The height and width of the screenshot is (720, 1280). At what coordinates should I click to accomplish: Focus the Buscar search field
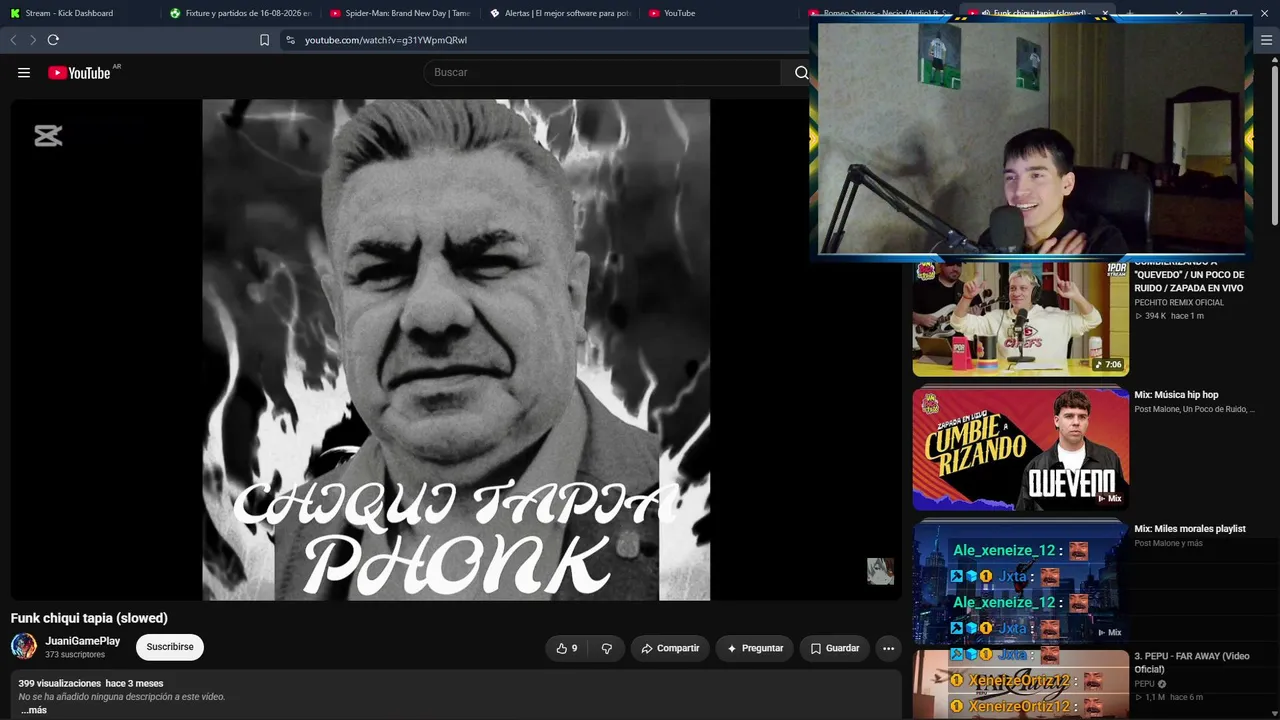tap(603, 72)
